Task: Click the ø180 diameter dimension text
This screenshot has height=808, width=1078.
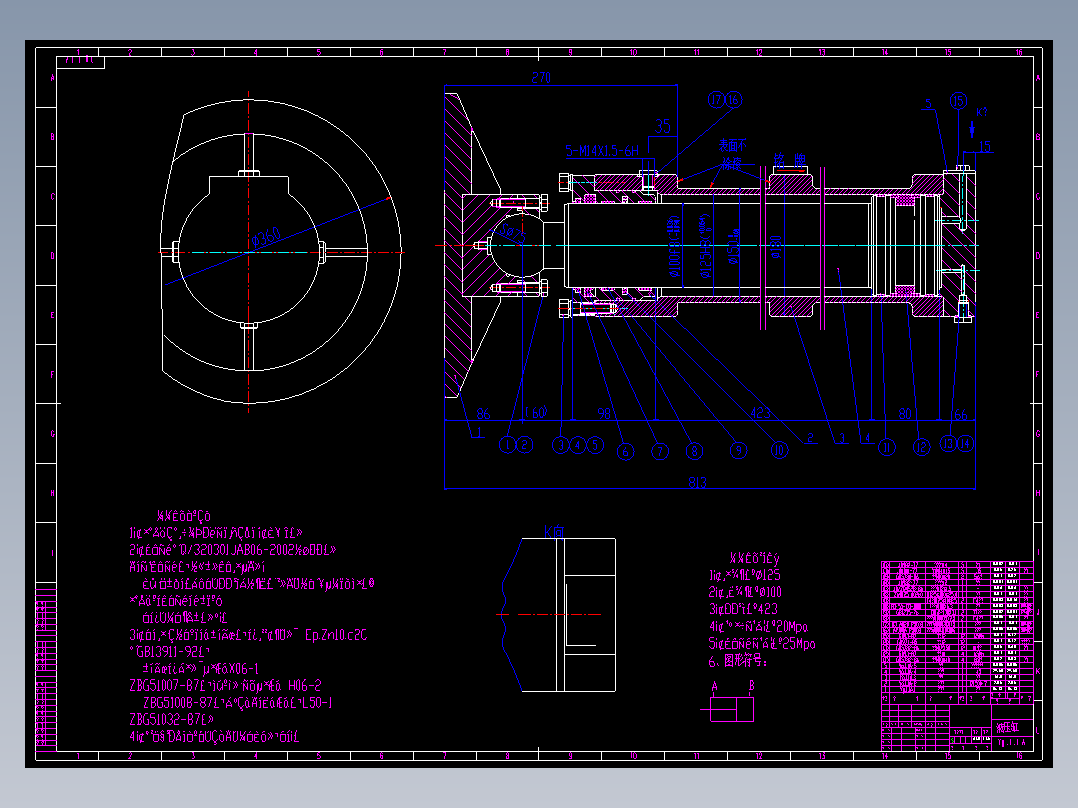Action: click(x=776, y=248)
